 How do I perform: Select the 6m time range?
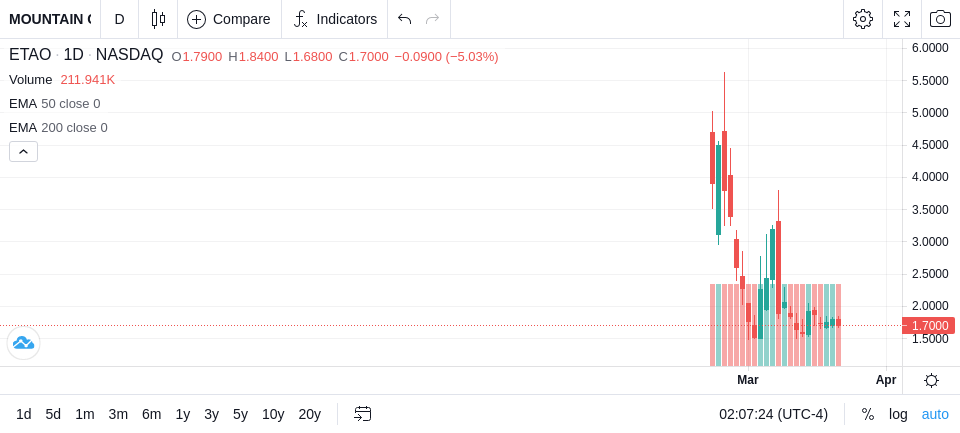(151, 414)
